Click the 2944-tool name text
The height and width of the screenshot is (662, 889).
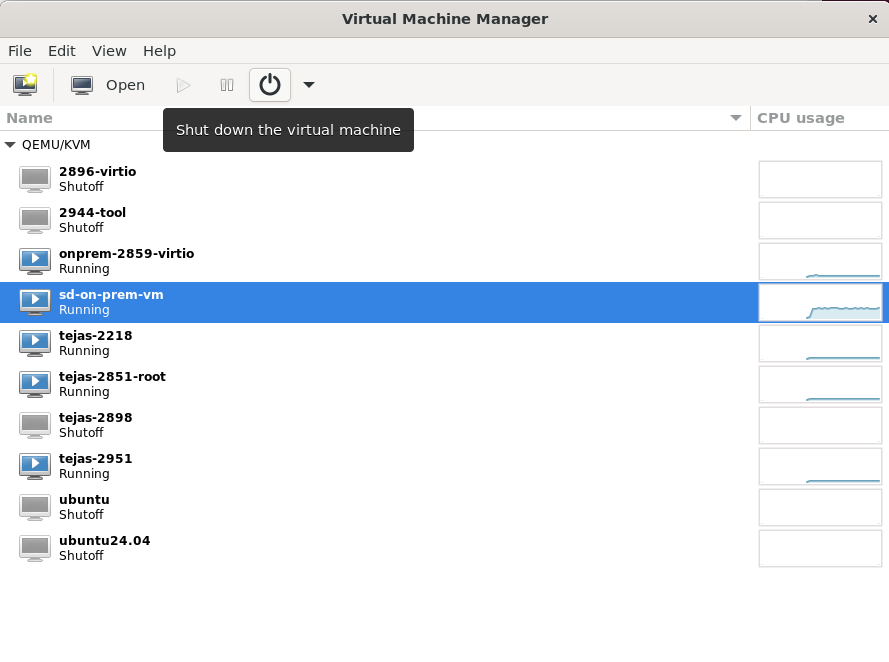click(92, 213)
